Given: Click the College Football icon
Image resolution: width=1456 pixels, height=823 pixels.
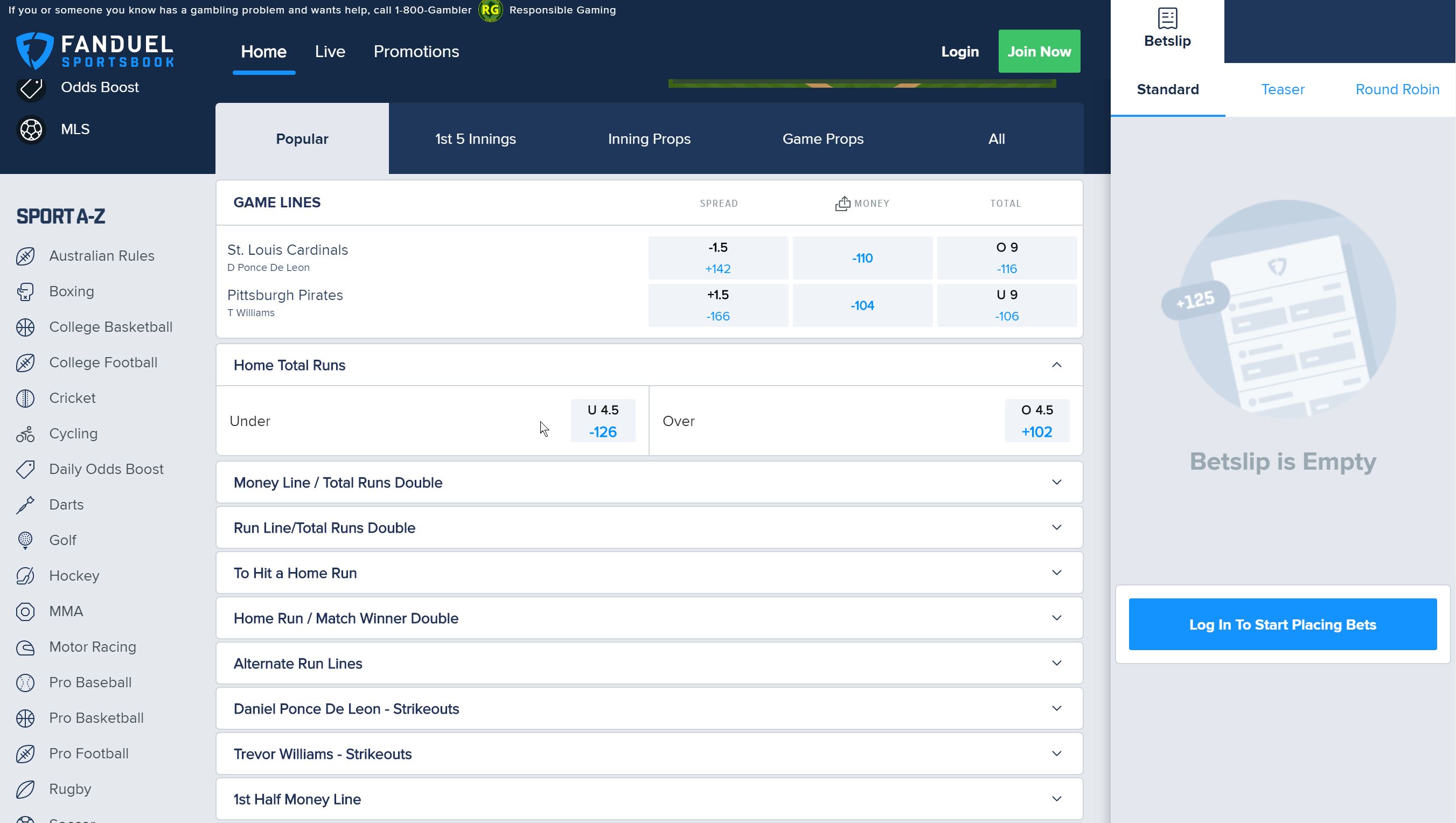Looking at the screenshot, I should tap(25, 363).
